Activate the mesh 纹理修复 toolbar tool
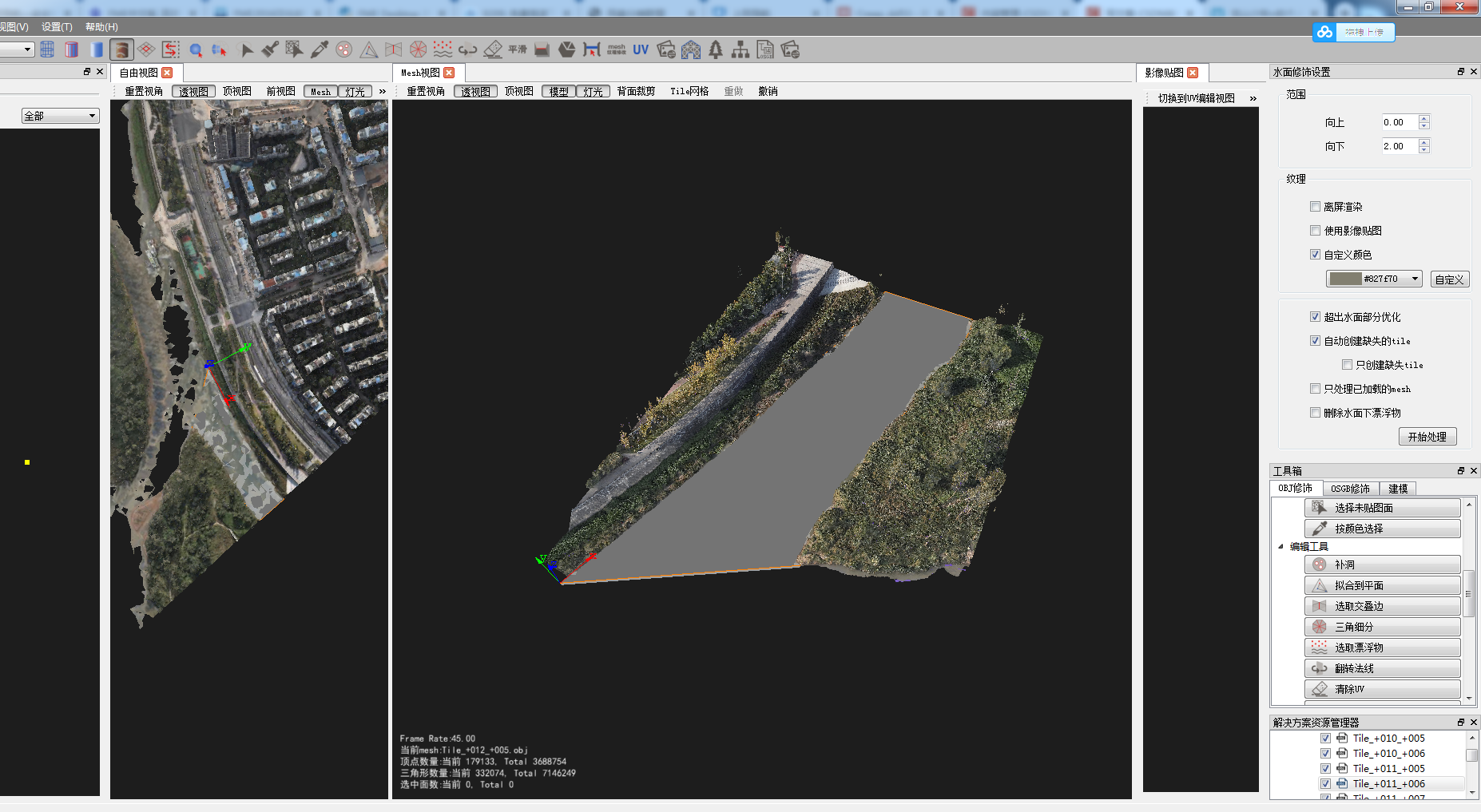This screenshot has height=812, width=1481. point(617,50)
